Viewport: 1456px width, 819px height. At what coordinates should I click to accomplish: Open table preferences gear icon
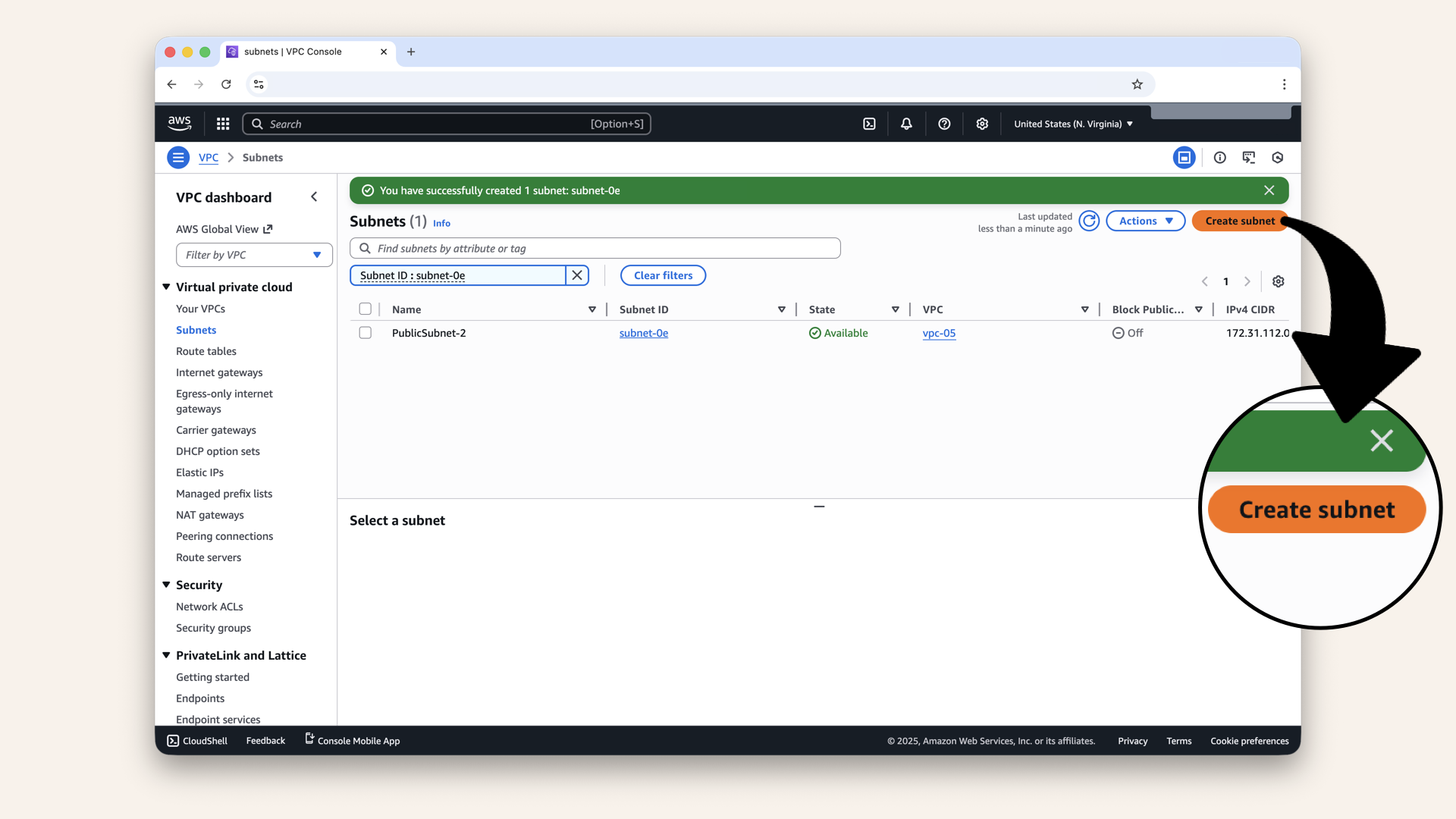(x=1278, y=281)
